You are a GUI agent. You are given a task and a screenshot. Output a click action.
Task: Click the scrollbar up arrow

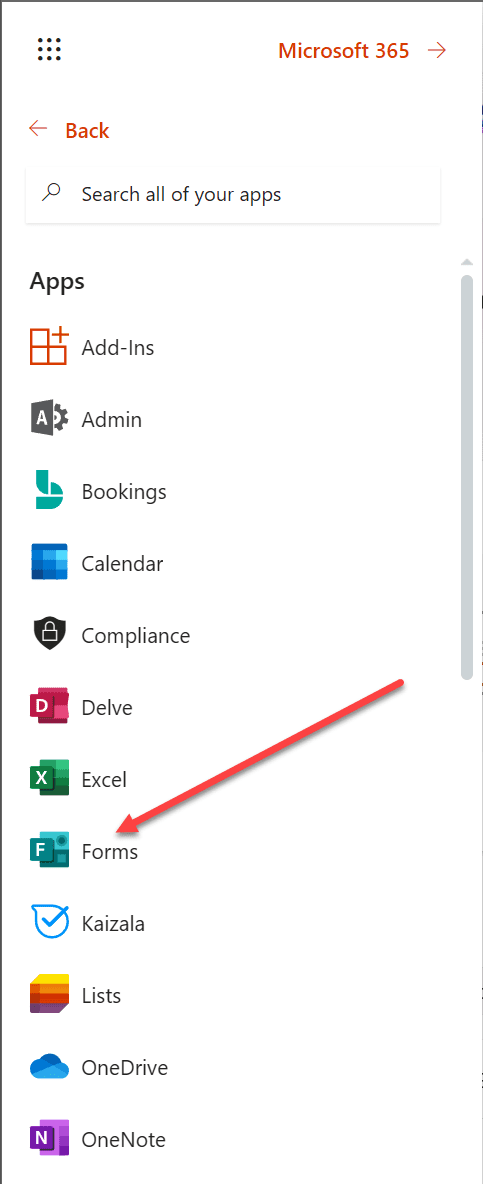click(x=467, y=263)
